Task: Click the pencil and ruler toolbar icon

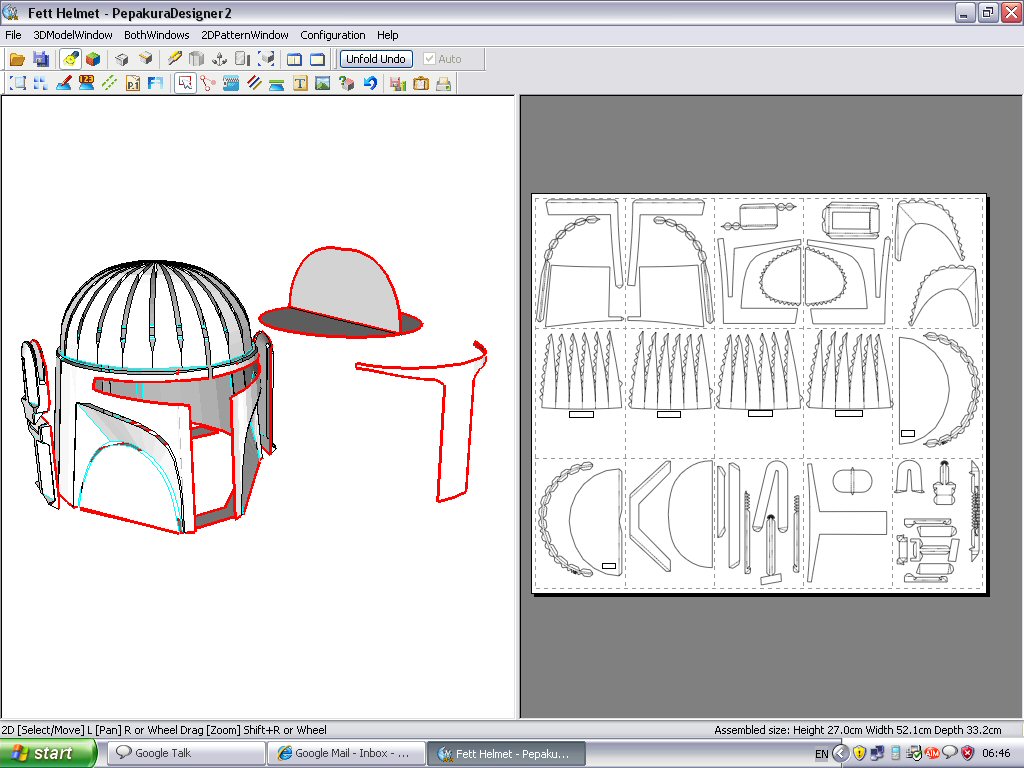Action: [x=174, y=59]
